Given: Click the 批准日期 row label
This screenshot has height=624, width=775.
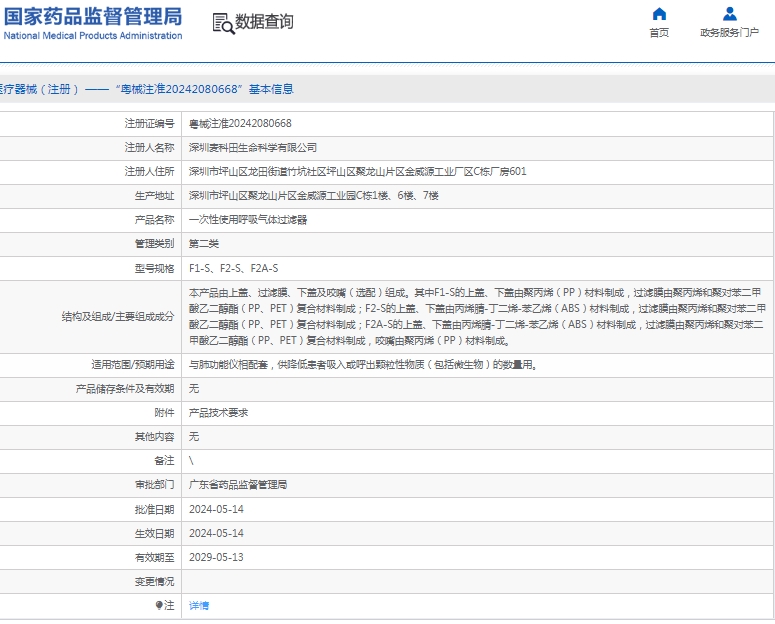Looking at the screenshot, I should point(154,509).
